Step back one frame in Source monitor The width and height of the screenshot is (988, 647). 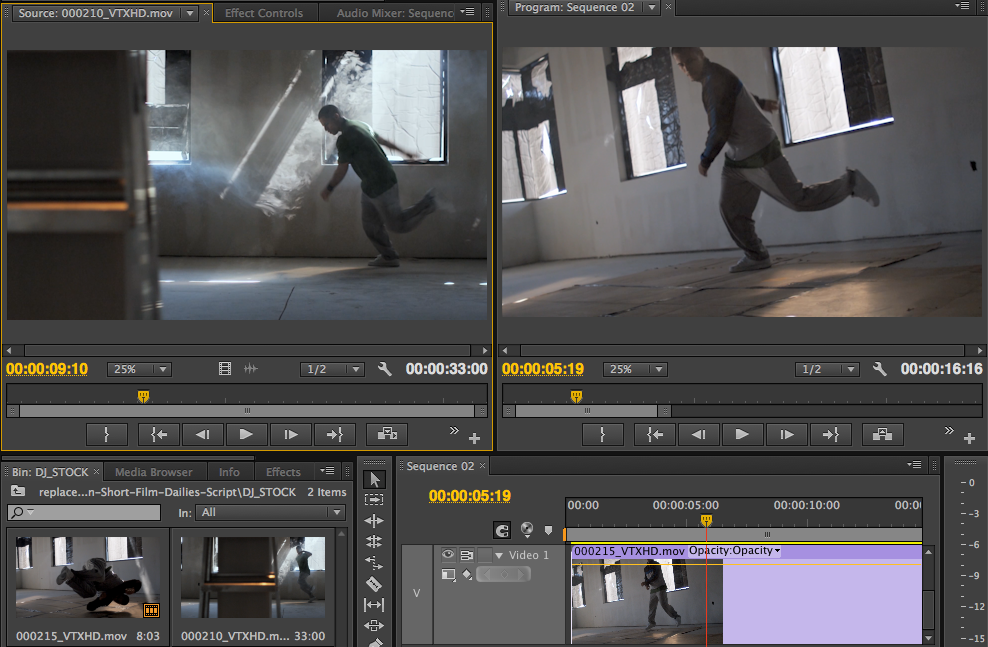(202, 434)
